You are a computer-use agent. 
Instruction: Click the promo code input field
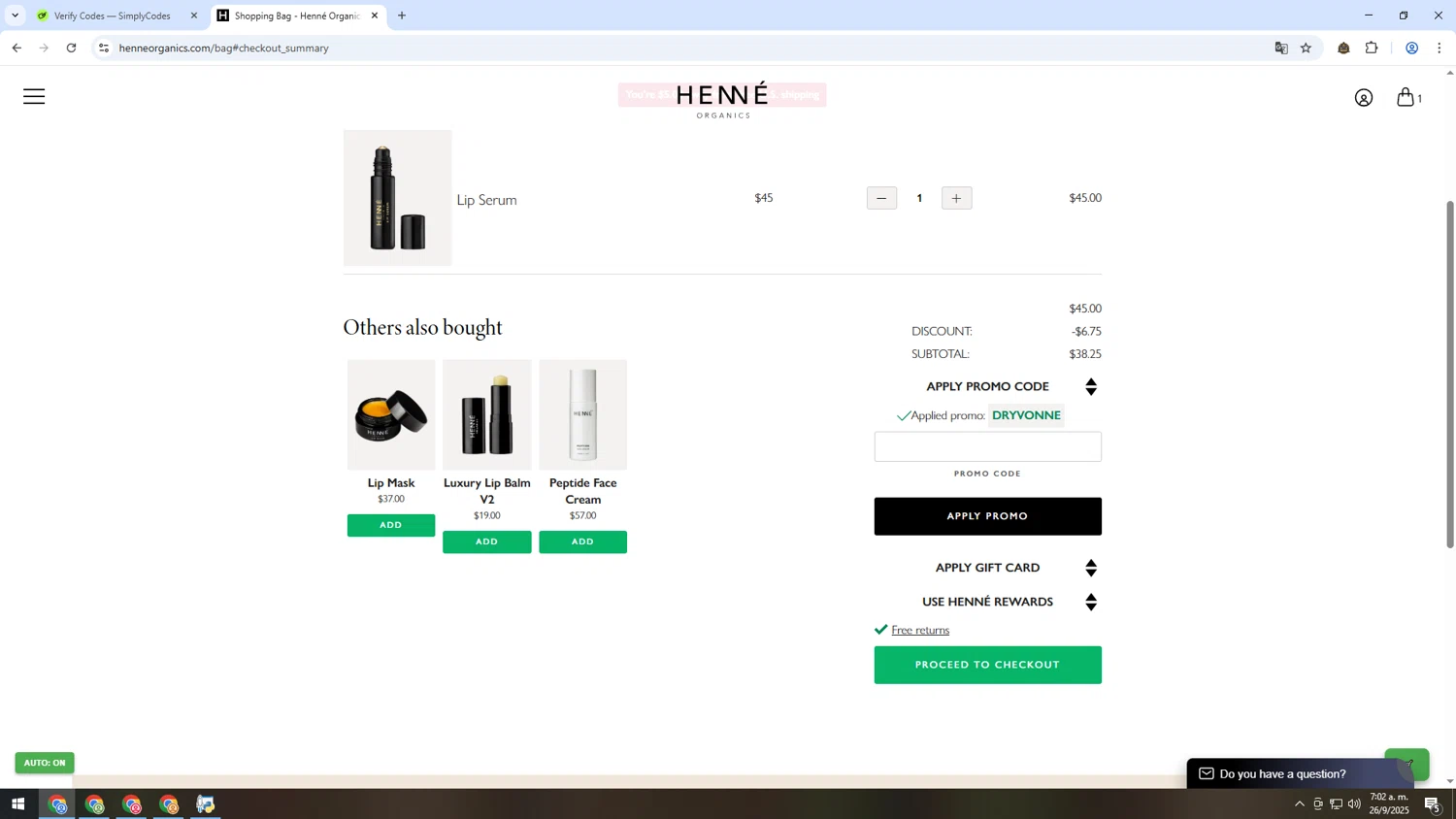pos(987,446)
